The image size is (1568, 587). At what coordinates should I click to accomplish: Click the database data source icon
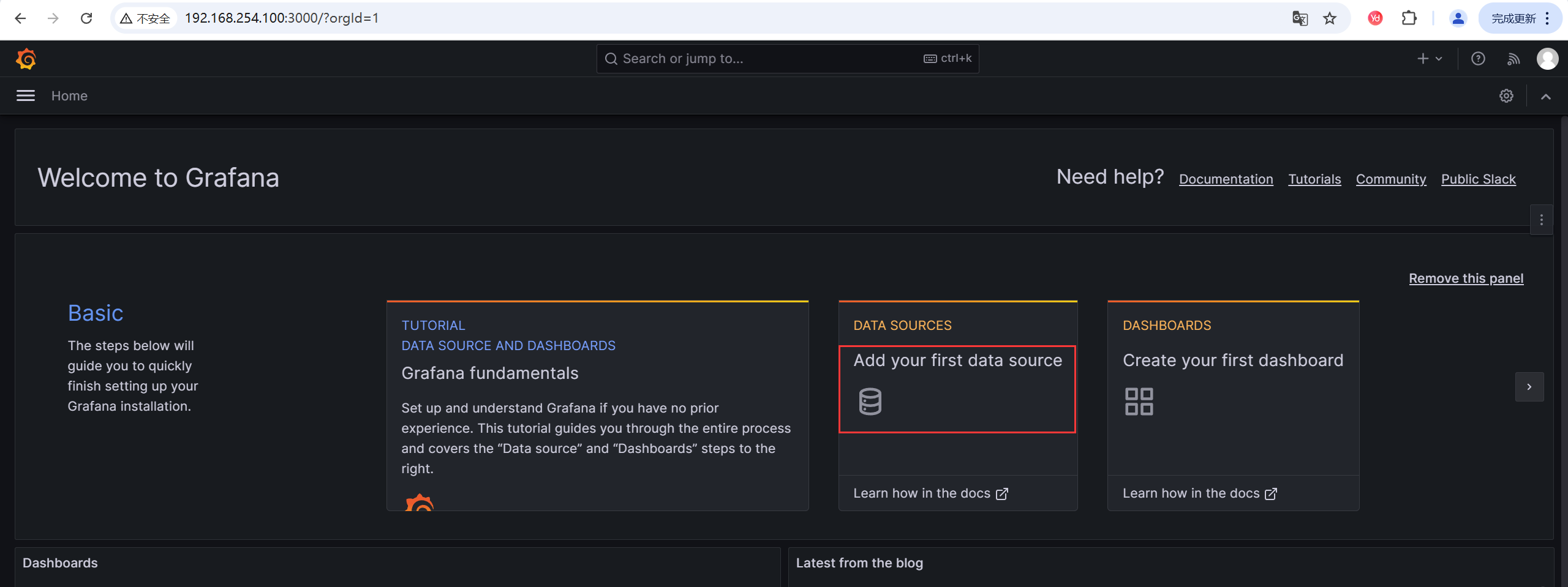click(870, 402)
